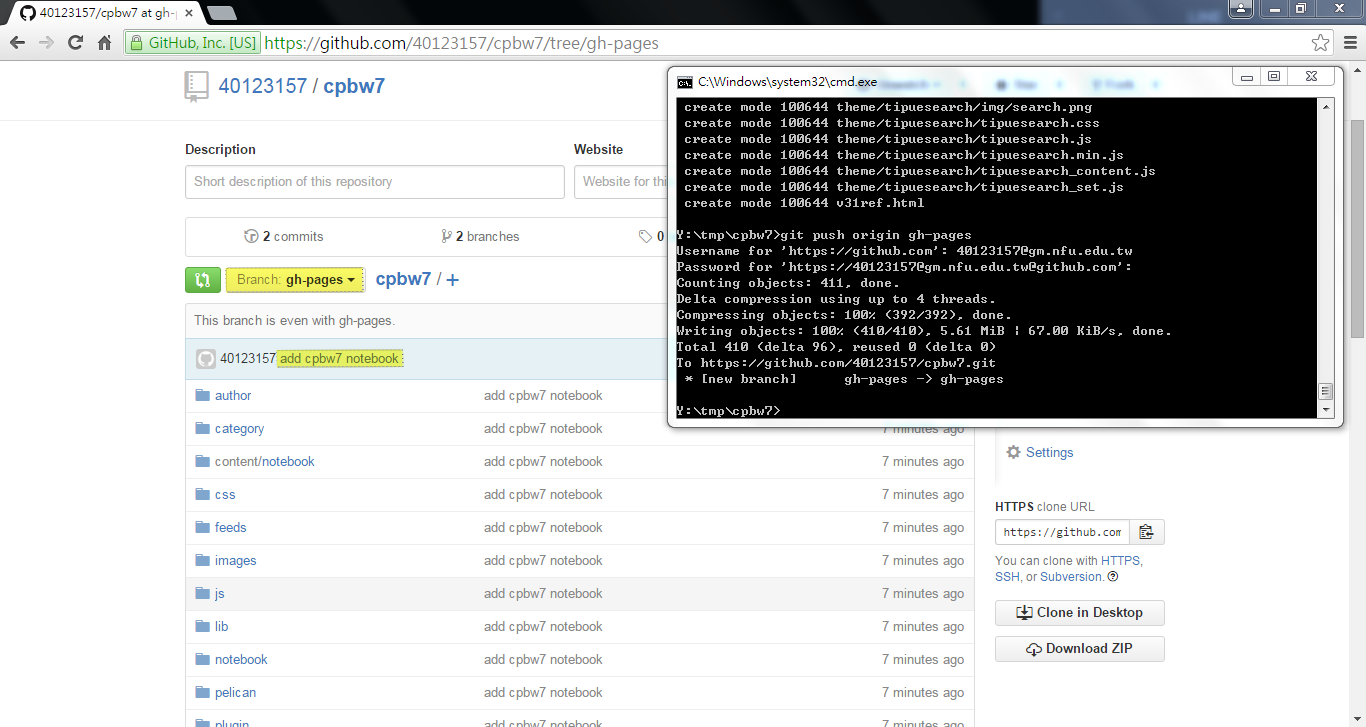Click the category folder icon

pyautogui.click(x=203, y=429)
